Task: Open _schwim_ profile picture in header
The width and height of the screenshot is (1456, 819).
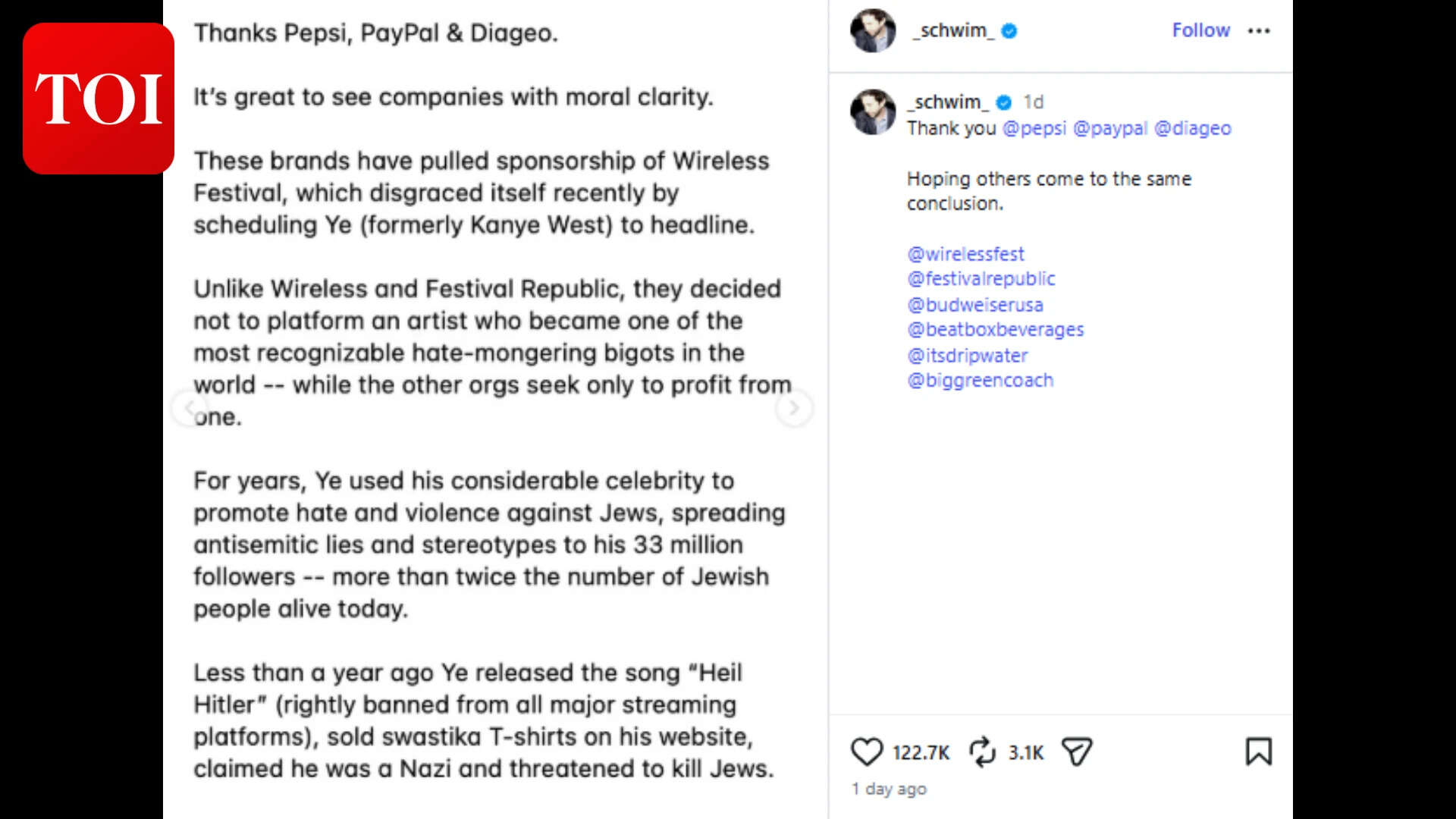Action: pos(873,31)
